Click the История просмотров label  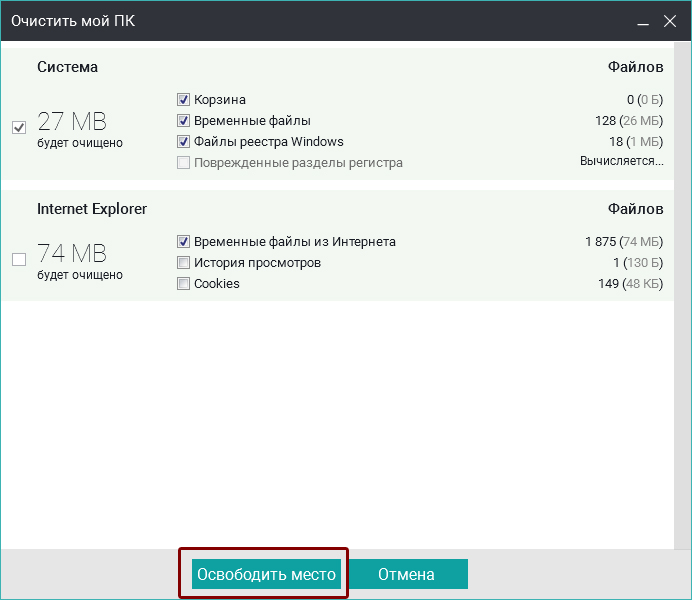[x=257, y=263]
